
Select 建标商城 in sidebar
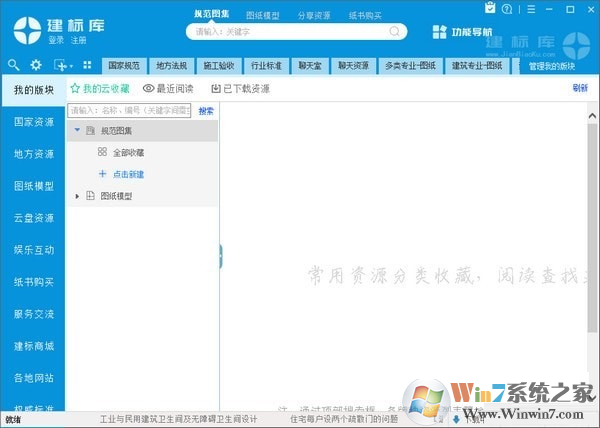click(34, 346)
